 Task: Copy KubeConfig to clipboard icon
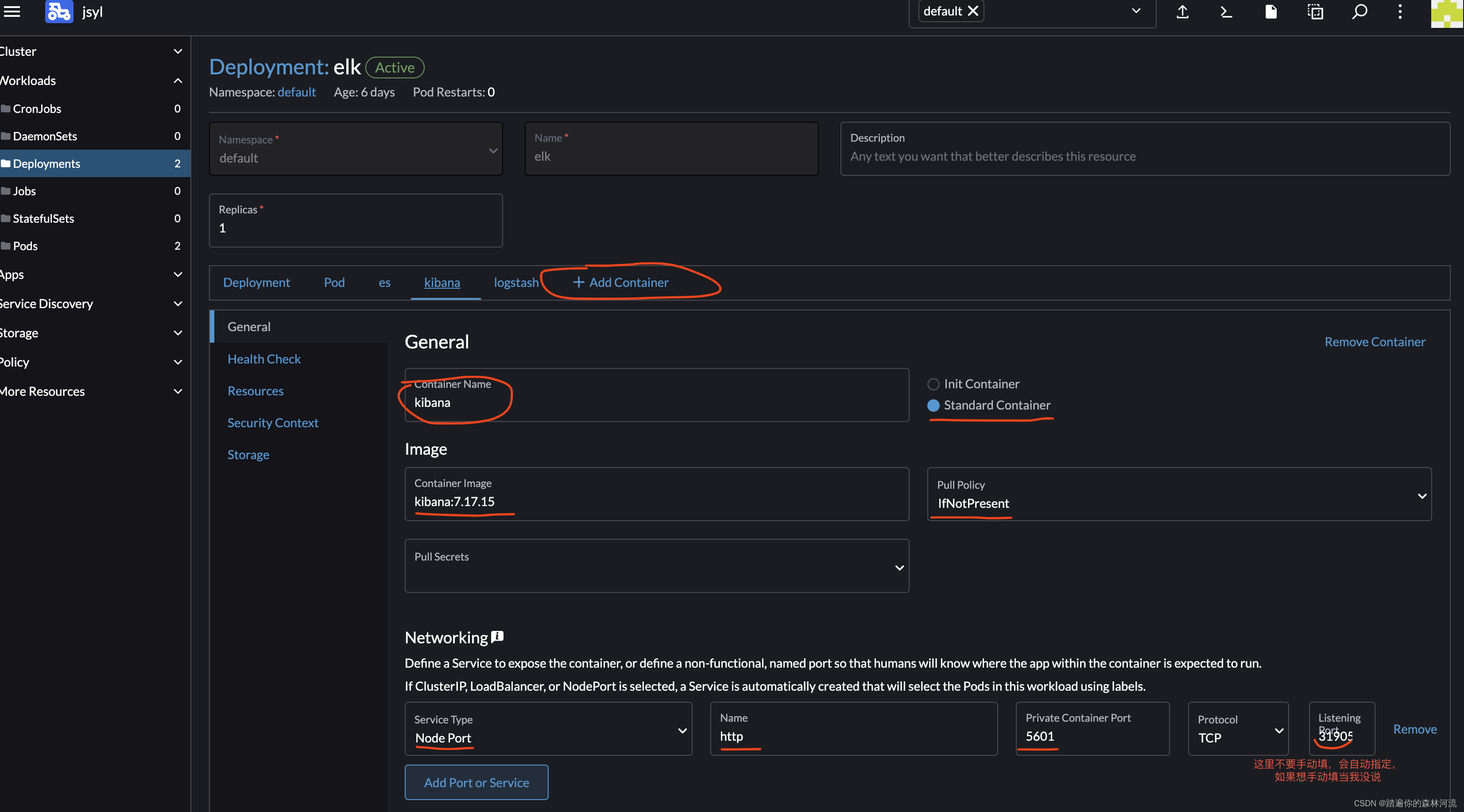(1315, 12)
